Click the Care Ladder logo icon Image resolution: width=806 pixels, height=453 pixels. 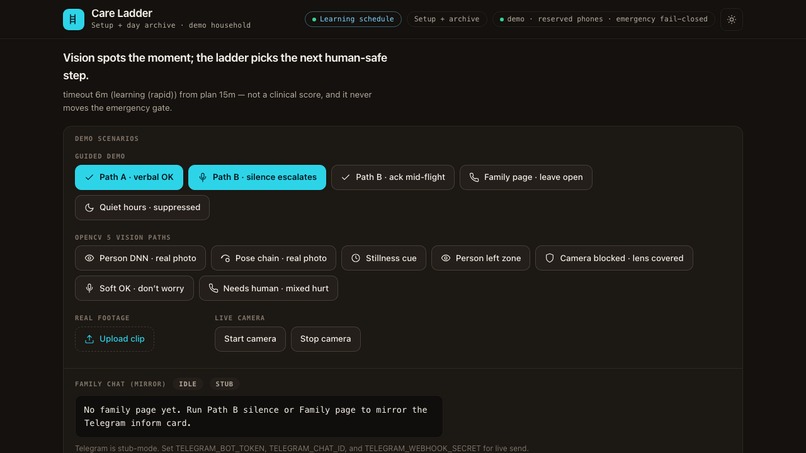74,20
